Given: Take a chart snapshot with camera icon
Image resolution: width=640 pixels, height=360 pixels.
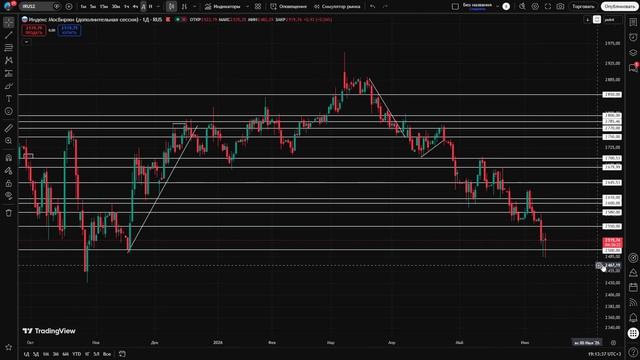Looking at the screenshot, I should click(560, 7).
